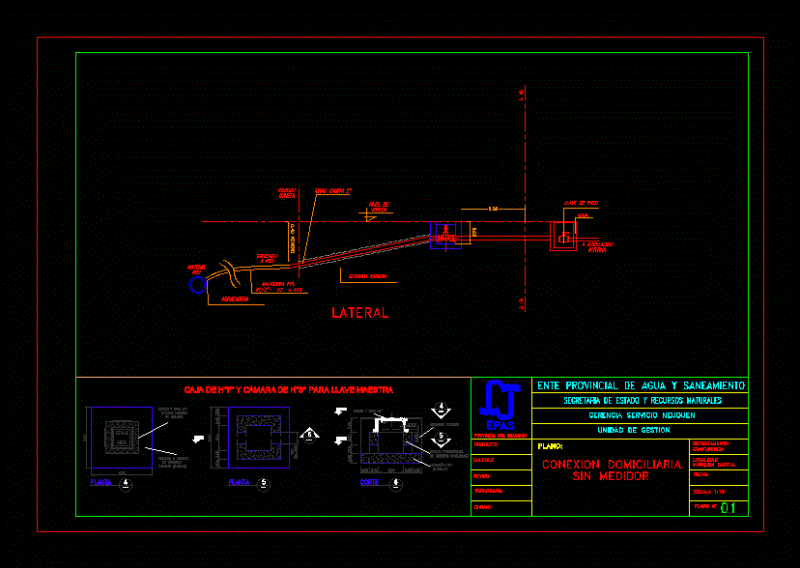
Task: Click upper white cut arrow beside section view
Action: click(x=340, y=411)
